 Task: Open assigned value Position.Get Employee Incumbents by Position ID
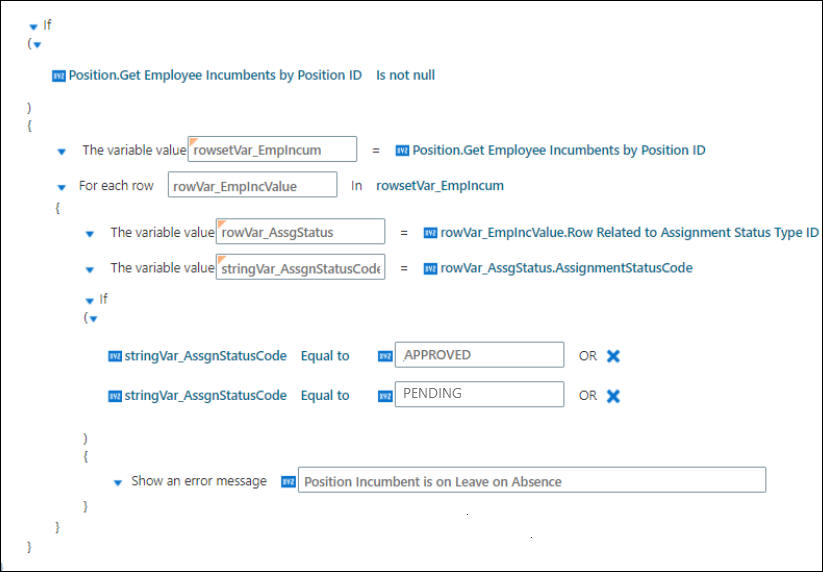pos(558,150)
